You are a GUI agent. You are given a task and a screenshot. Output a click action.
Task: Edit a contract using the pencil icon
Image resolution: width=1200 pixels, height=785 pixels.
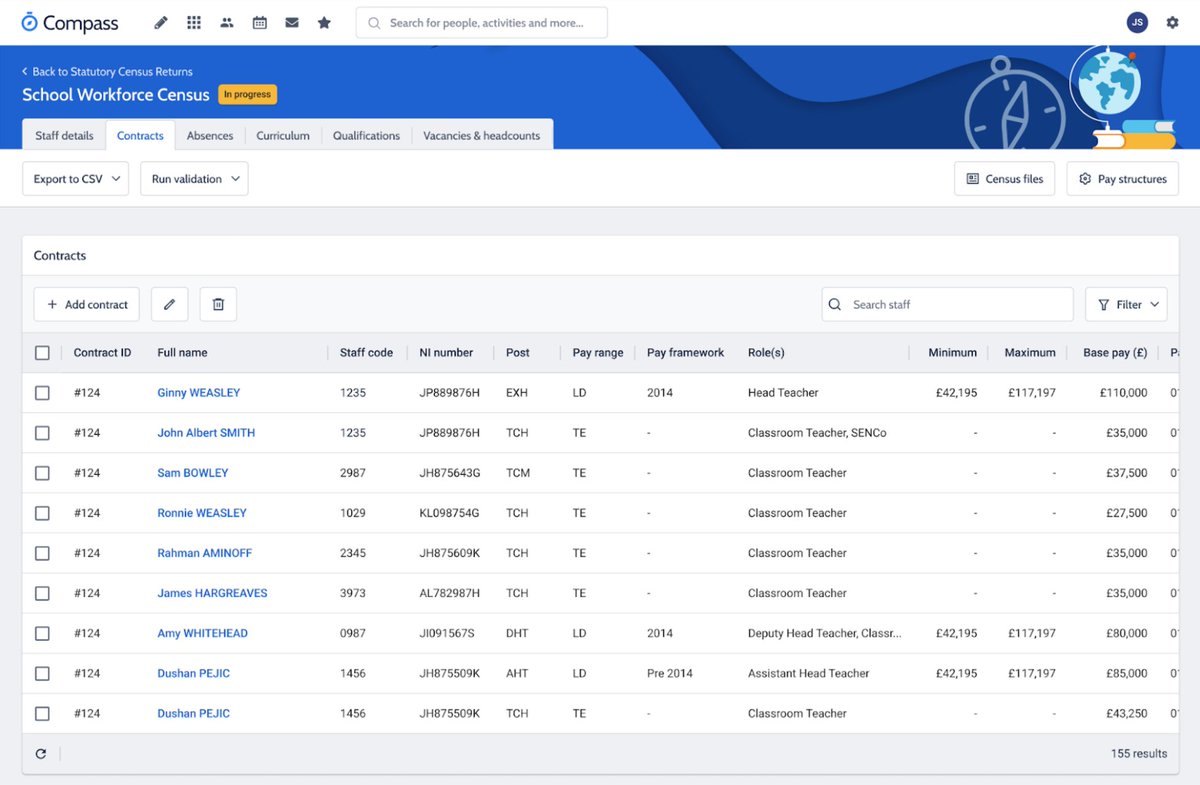click(x=169, y=304)
